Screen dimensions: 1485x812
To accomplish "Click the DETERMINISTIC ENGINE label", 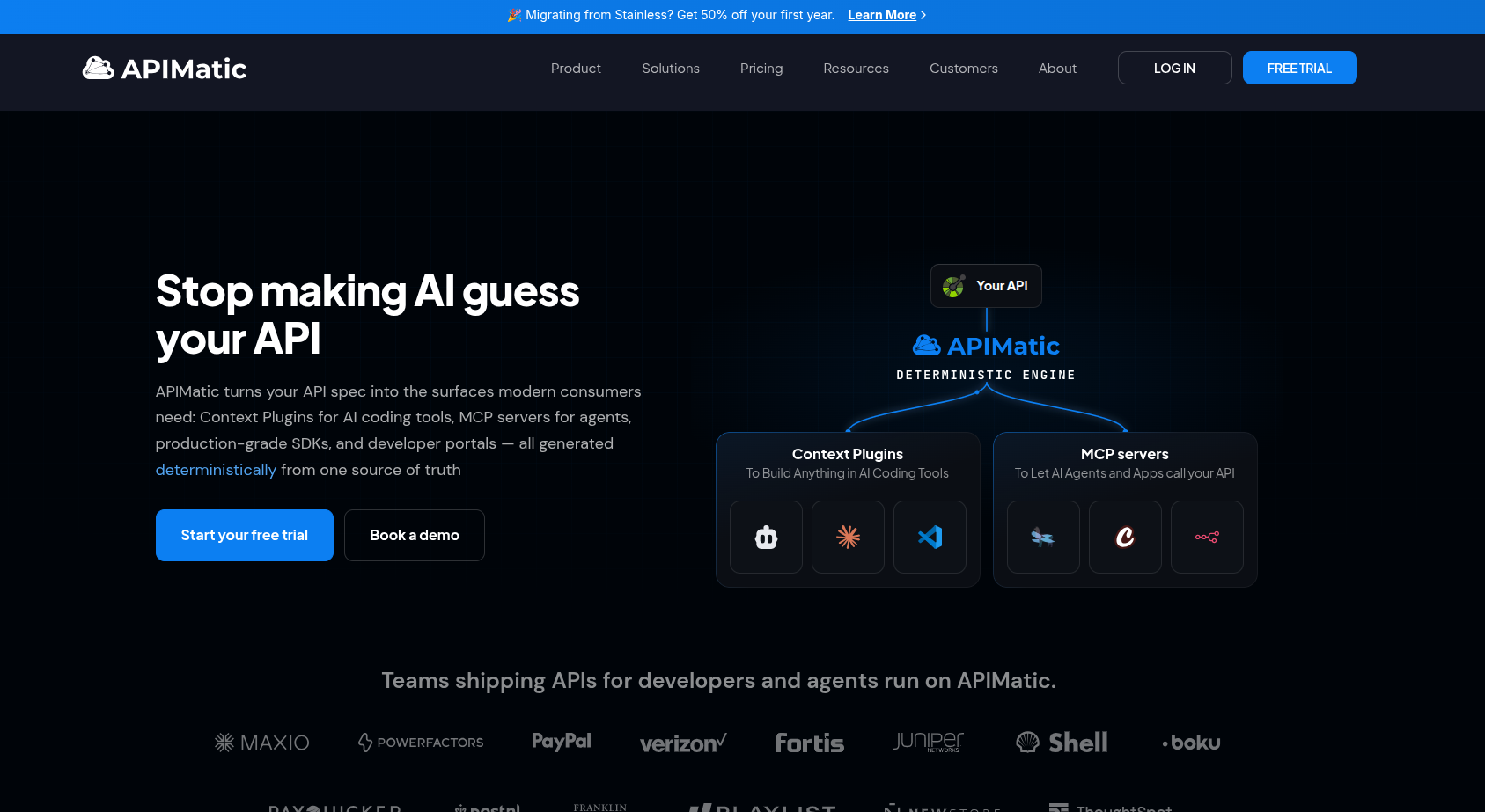I will click(x=986, y=375).
